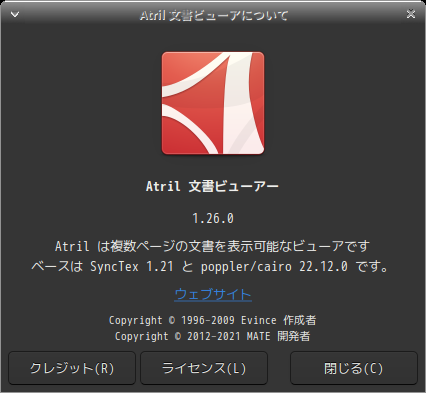Click the titlebar text Atril 文書ビューアについて
The height and width of the screenshot is (393, 426).
click(x=214, y=15)
